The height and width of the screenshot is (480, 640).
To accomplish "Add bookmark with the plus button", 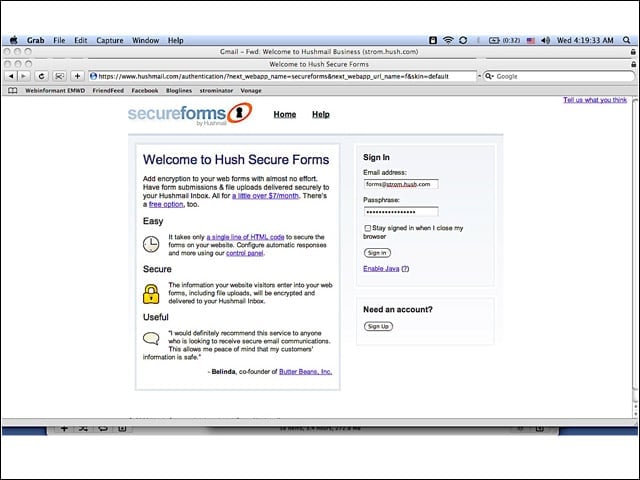I will pos(77,76).
